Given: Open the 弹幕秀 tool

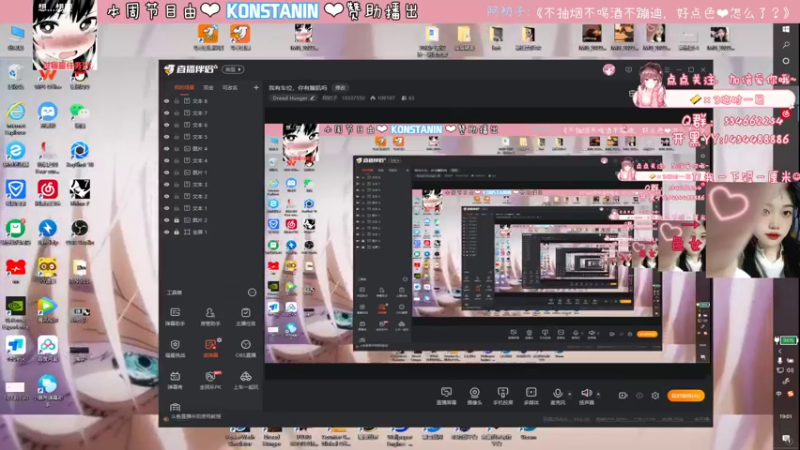Looking at the screenshot, I should click(x=175, y=380).
